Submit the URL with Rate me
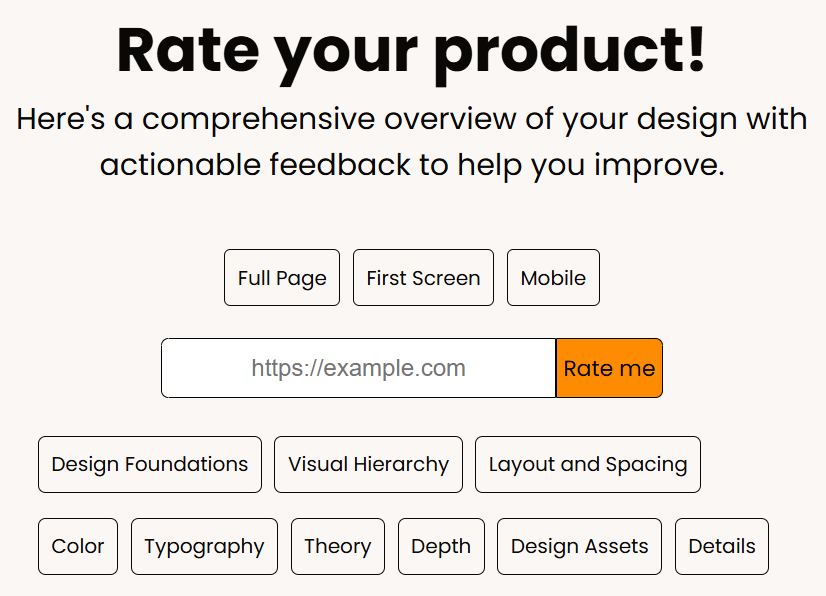The height and width of the screenshot is (596, 826). coord(609,368)
